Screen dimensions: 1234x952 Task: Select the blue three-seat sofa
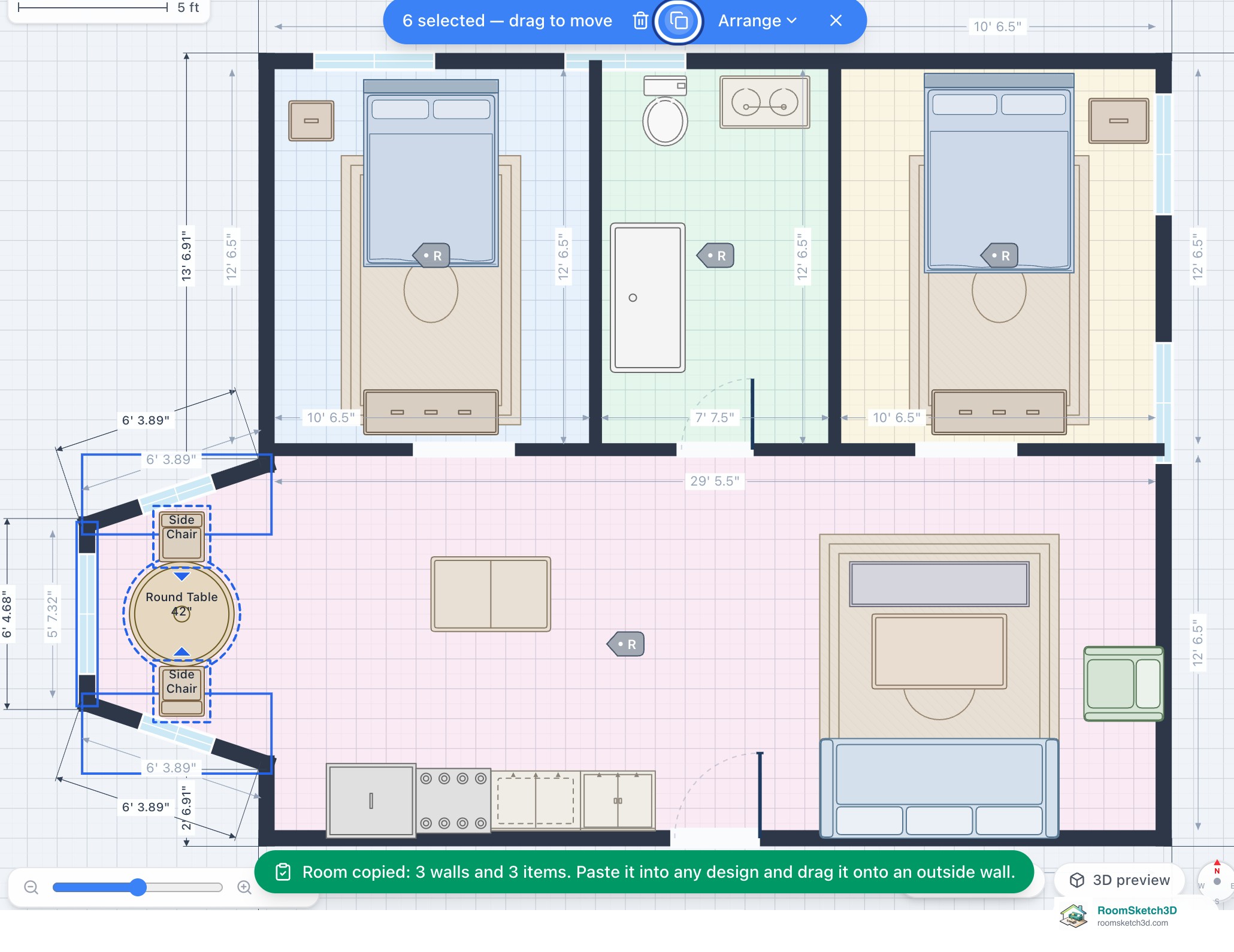click(939, 788)
